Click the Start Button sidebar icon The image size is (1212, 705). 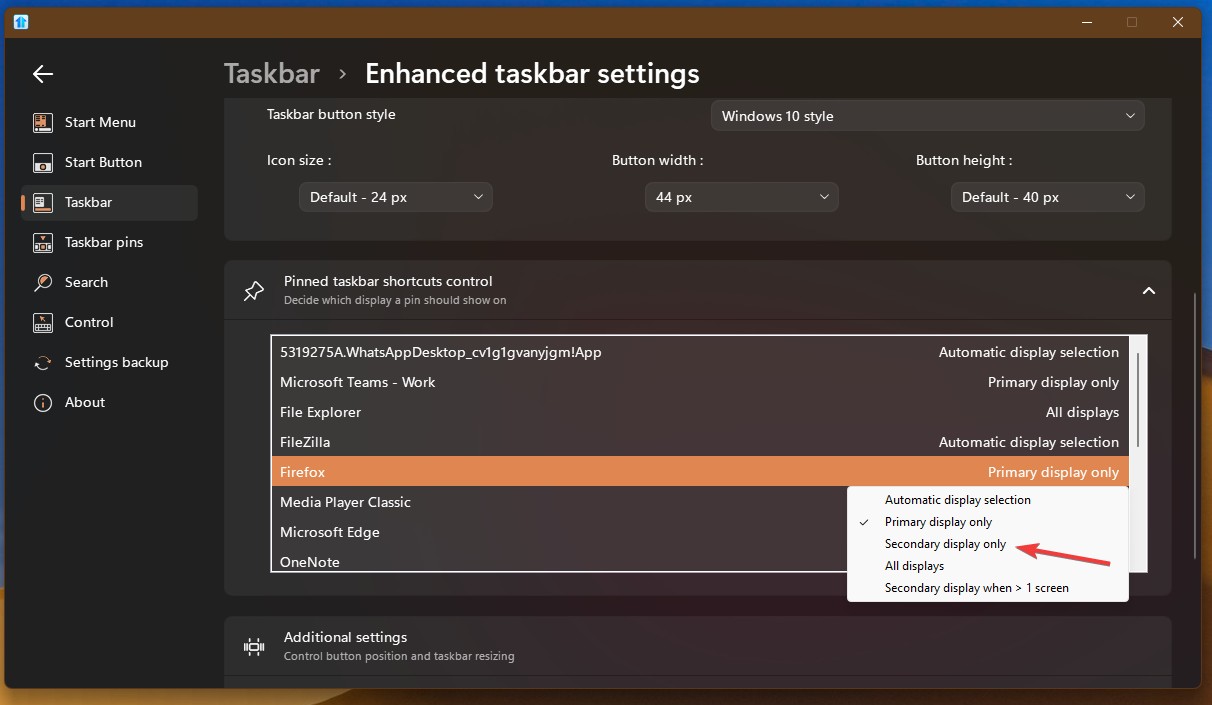coord(42,162)
